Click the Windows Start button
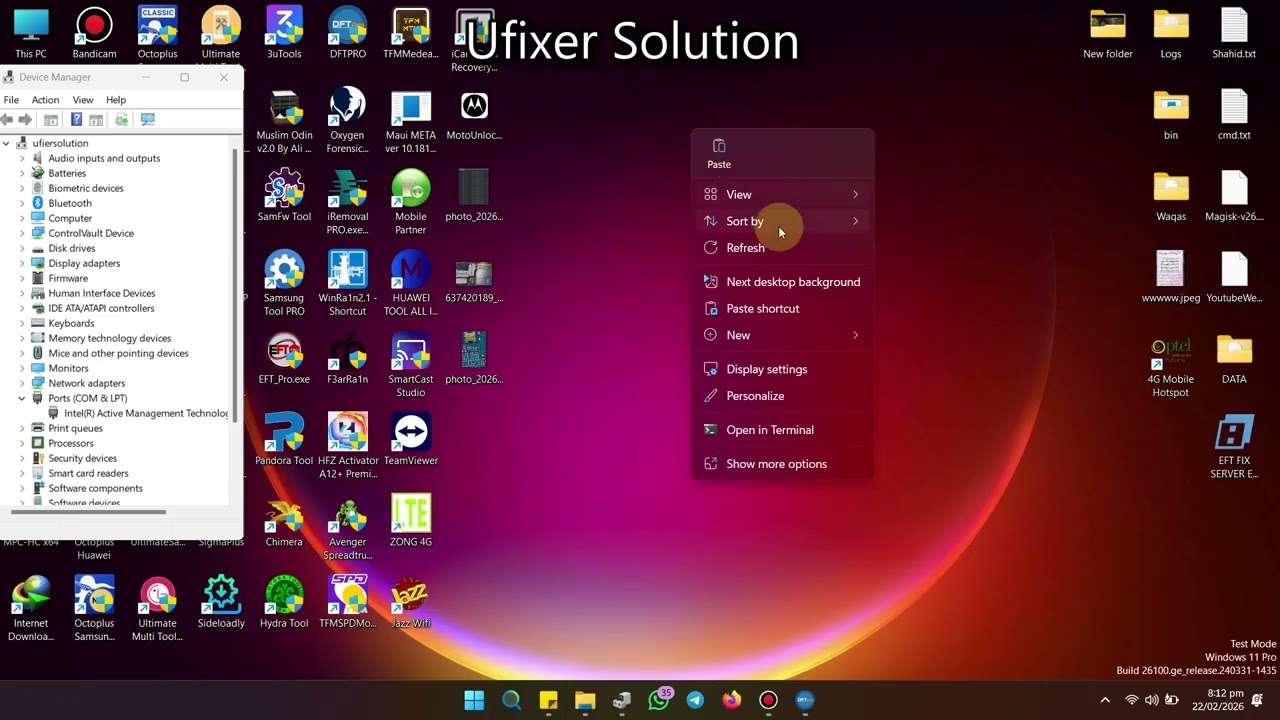Screen dimensions: 1280x720 tap(474, 700)
